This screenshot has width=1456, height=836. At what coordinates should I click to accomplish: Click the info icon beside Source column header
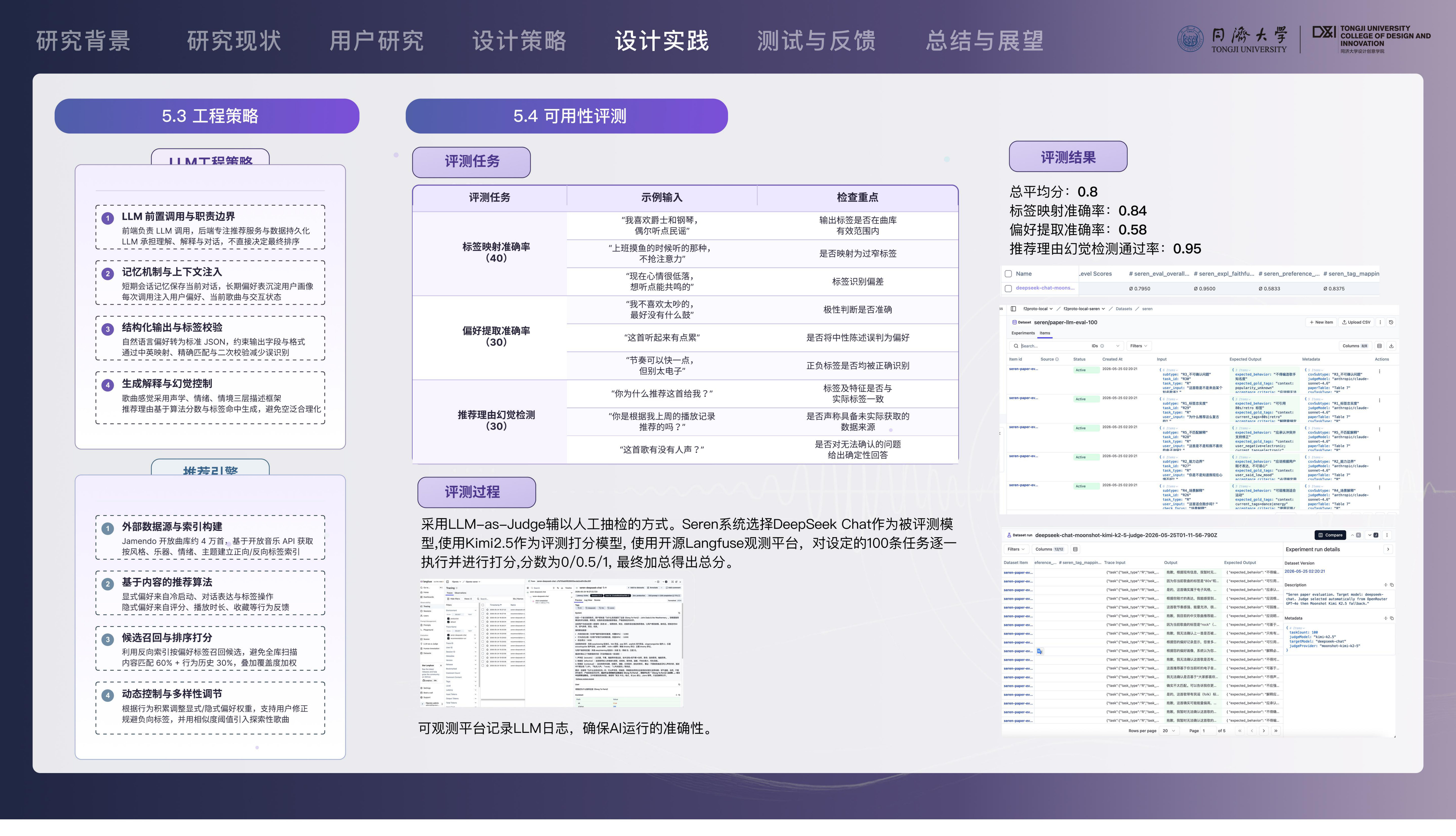coord(1057,359)
